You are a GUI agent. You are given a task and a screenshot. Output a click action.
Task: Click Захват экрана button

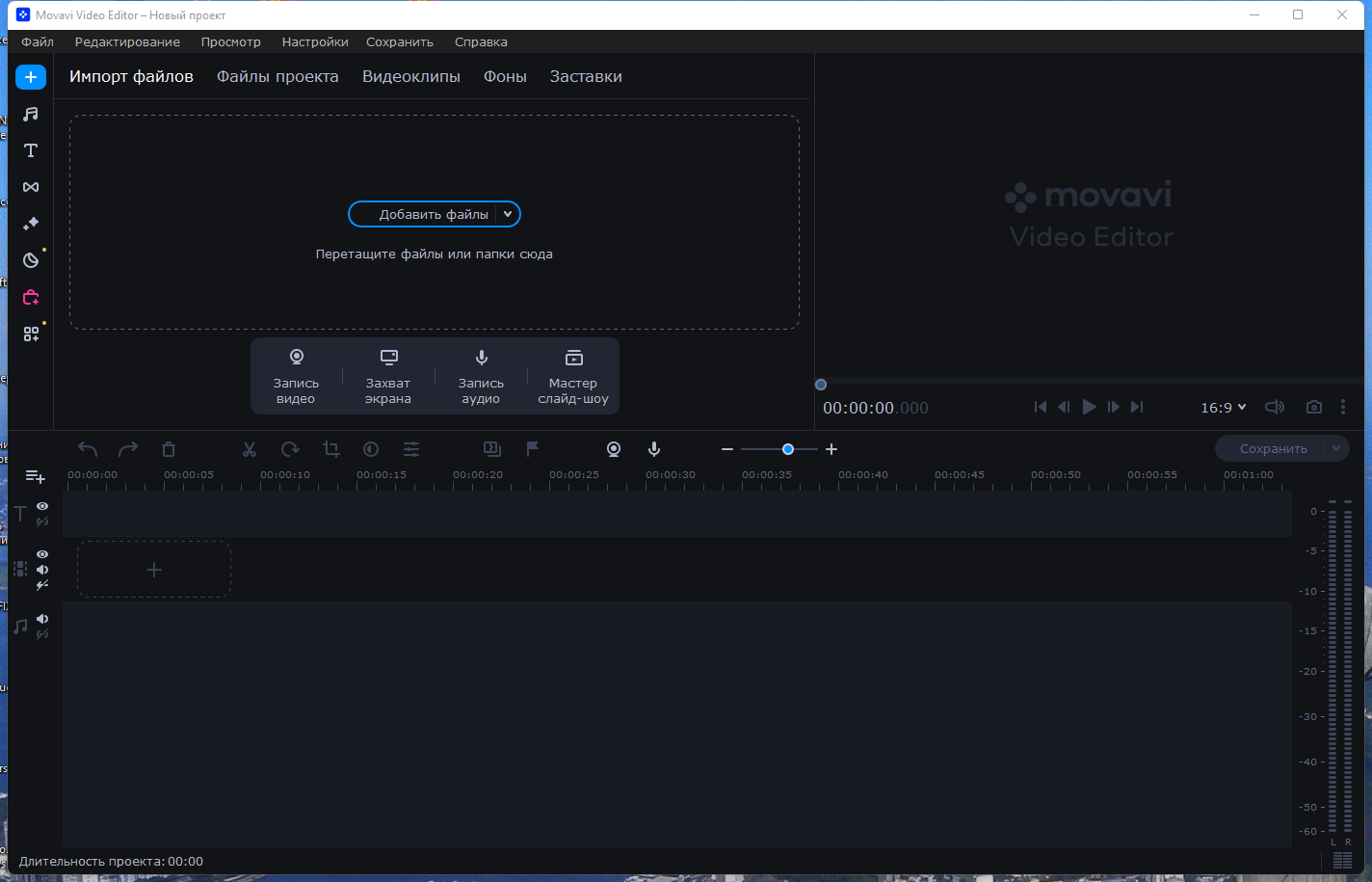[x=388, y=376]
